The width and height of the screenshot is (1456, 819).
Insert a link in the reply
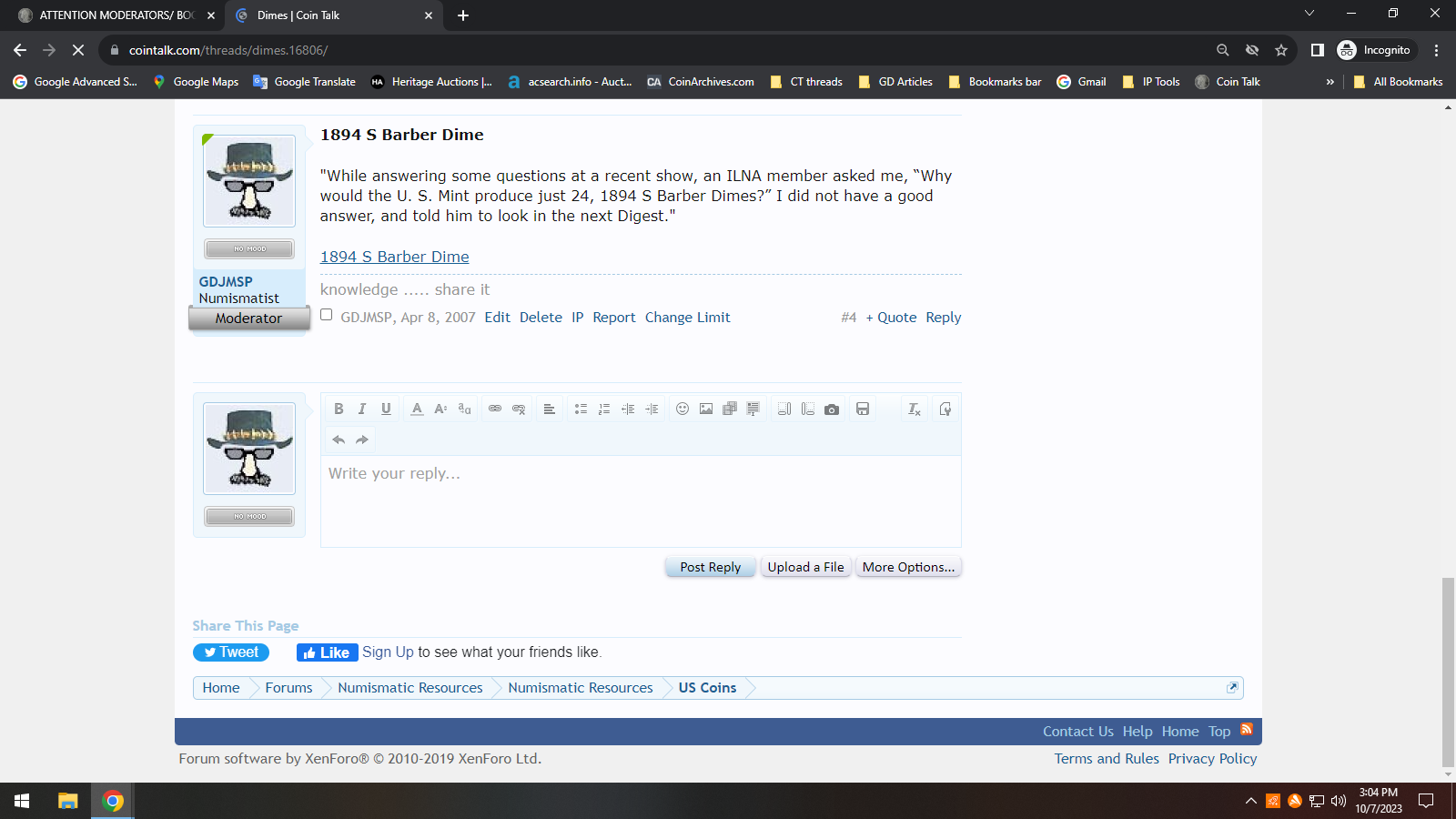[495, 409]
